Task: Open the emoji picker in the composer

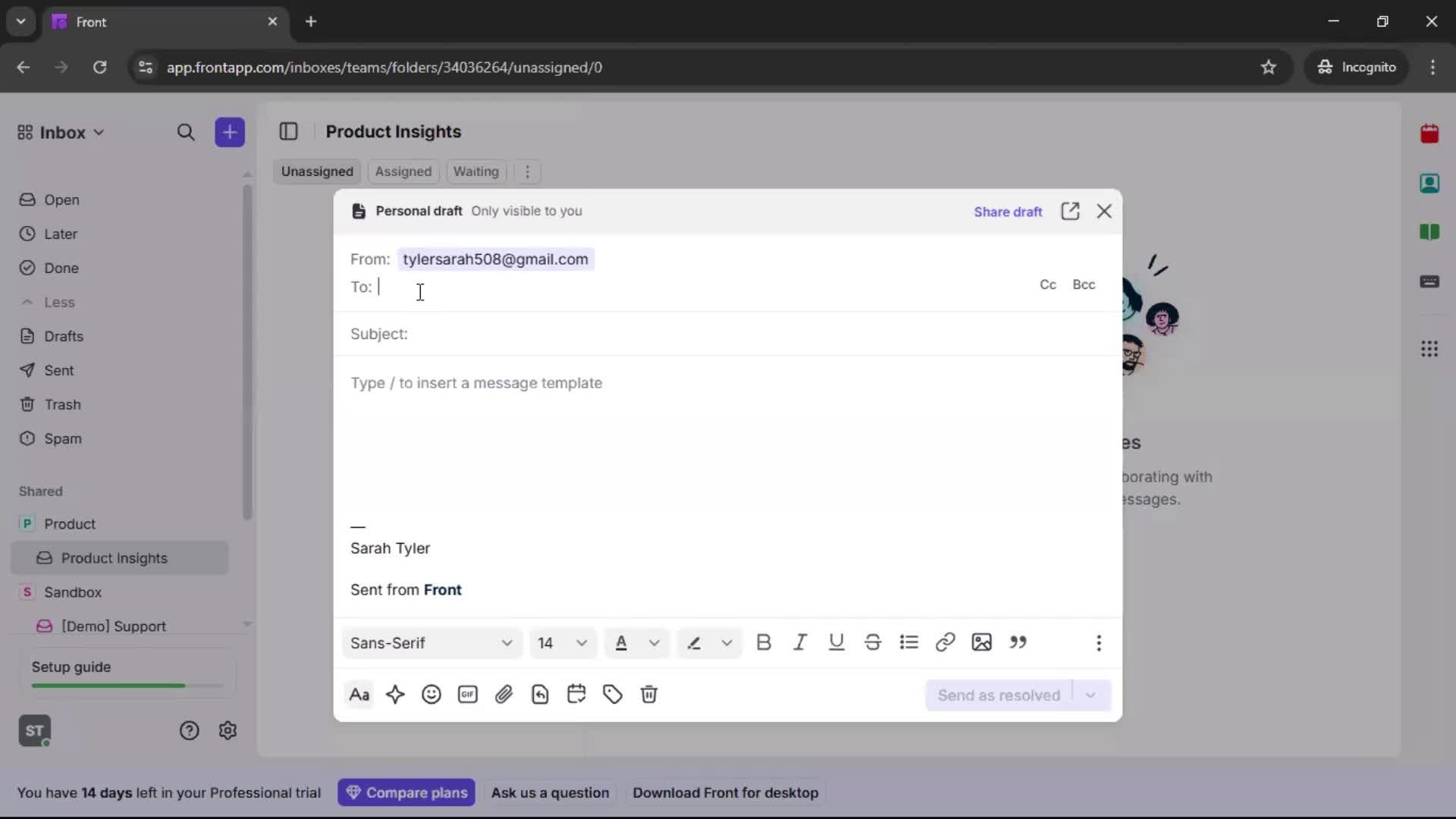Action: coord(431,695)
